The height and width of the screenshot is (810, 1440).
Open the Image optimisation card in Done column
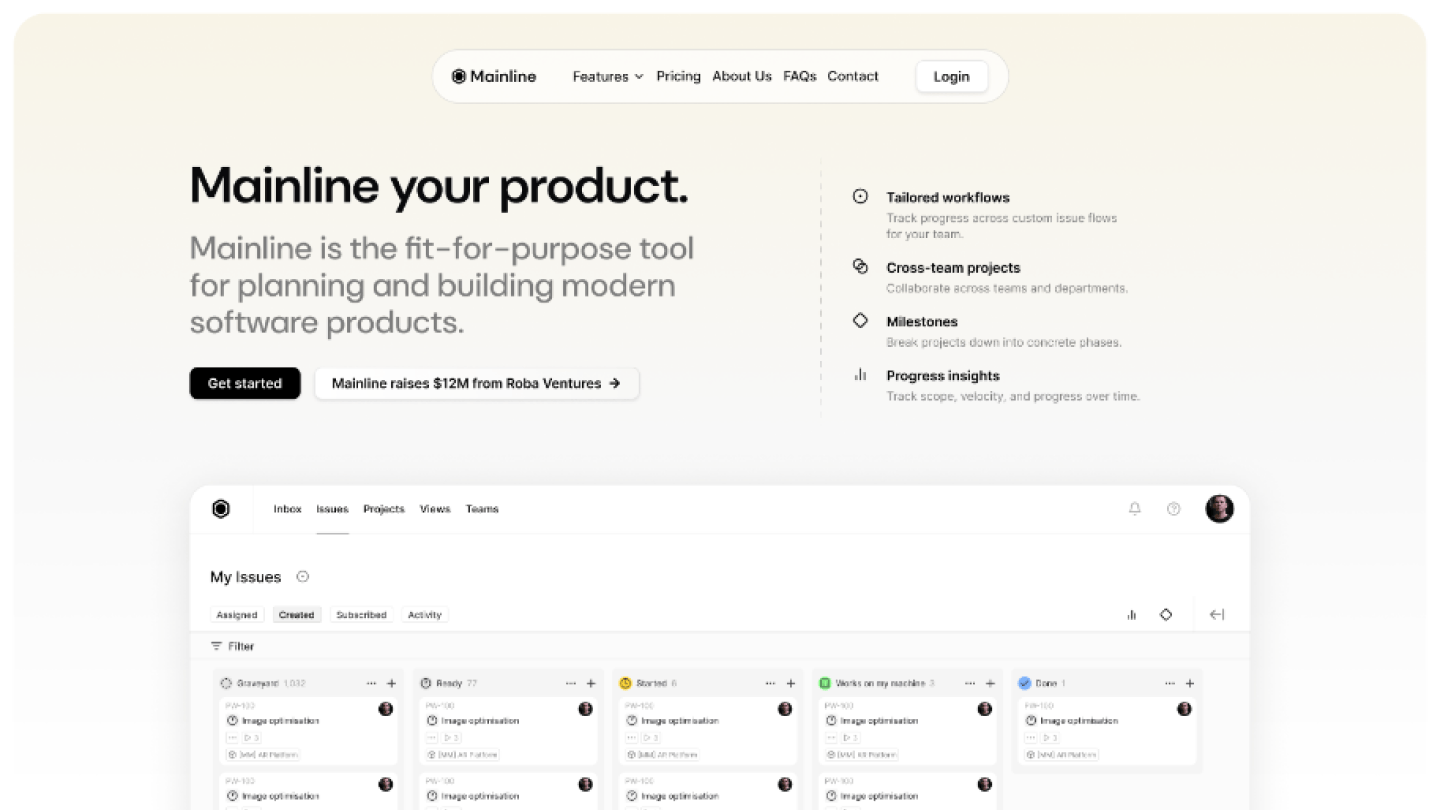point(1107,731)
